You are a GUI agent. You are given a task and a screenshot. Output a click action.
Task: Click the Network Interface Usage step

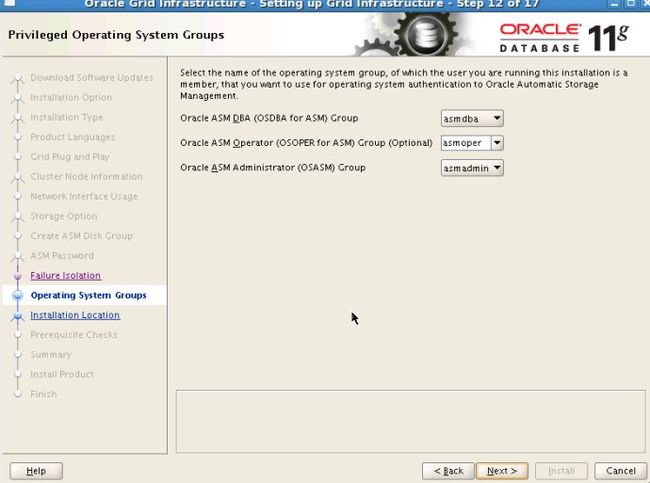tap(84, 197)
